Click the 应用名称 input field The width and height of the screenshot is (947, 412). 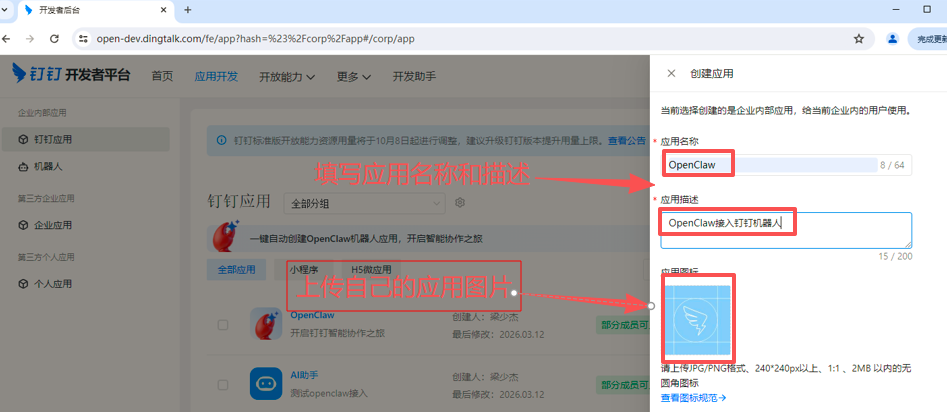pos(786,165)
